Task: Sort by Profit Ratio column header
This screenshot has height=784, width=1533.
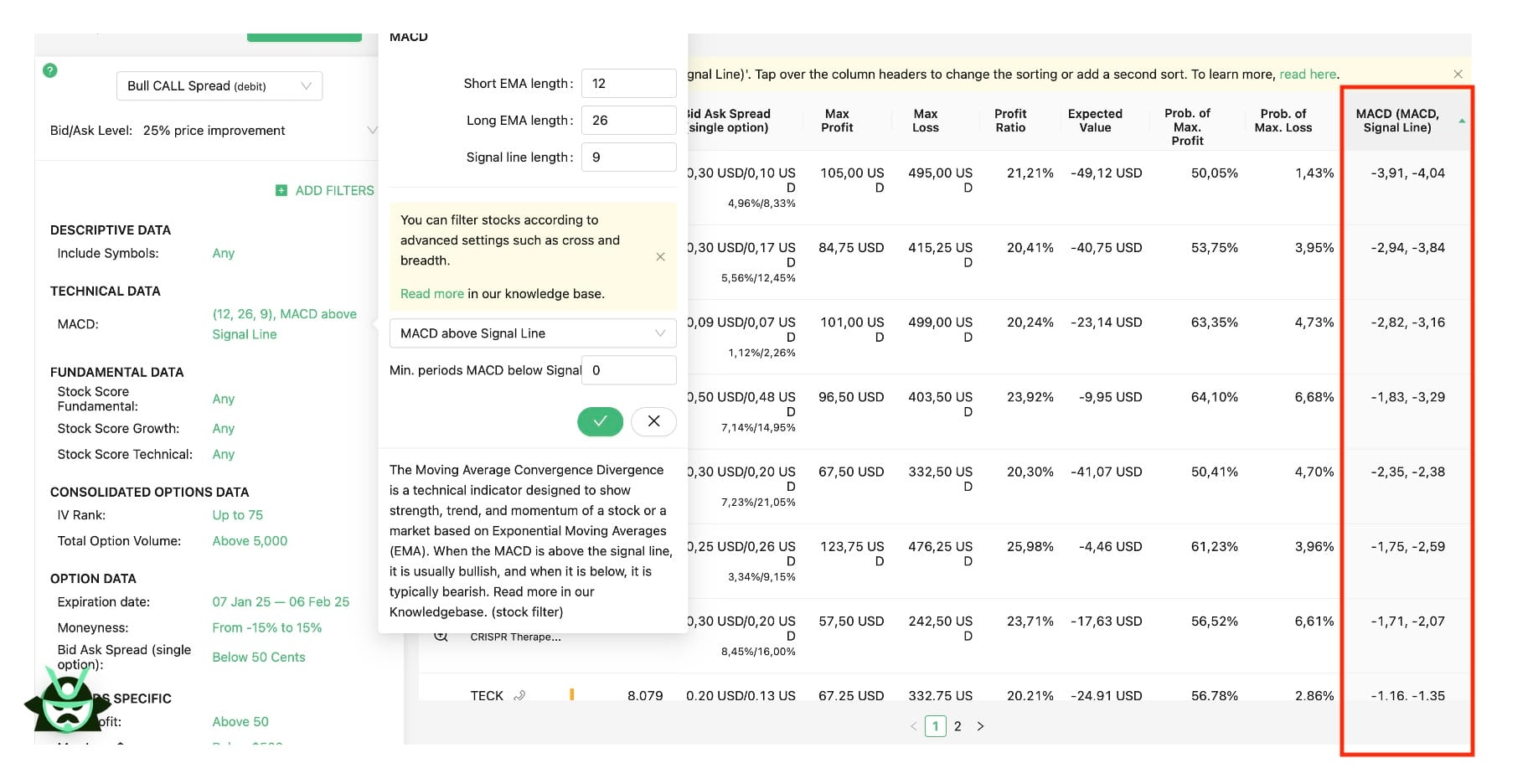Action: coord(1010,121)
